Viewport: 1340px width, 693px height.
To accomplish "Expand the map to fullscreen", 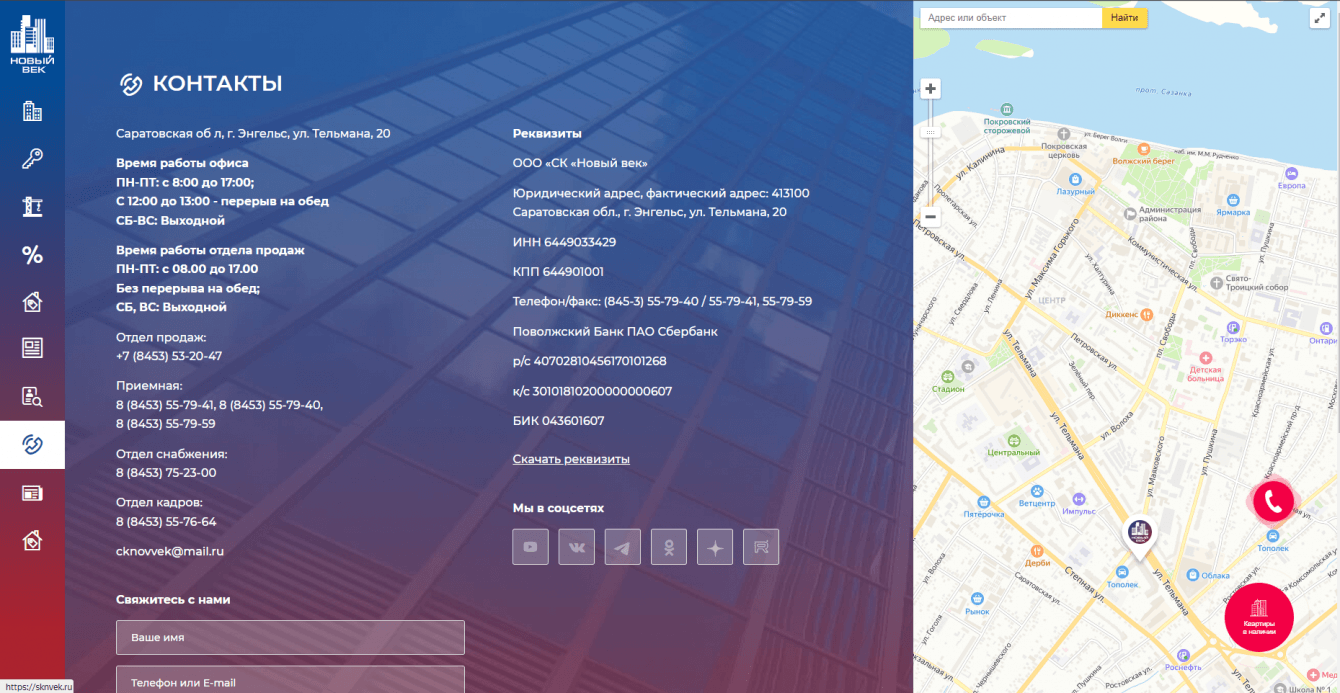I will (x=1318, y=18).
